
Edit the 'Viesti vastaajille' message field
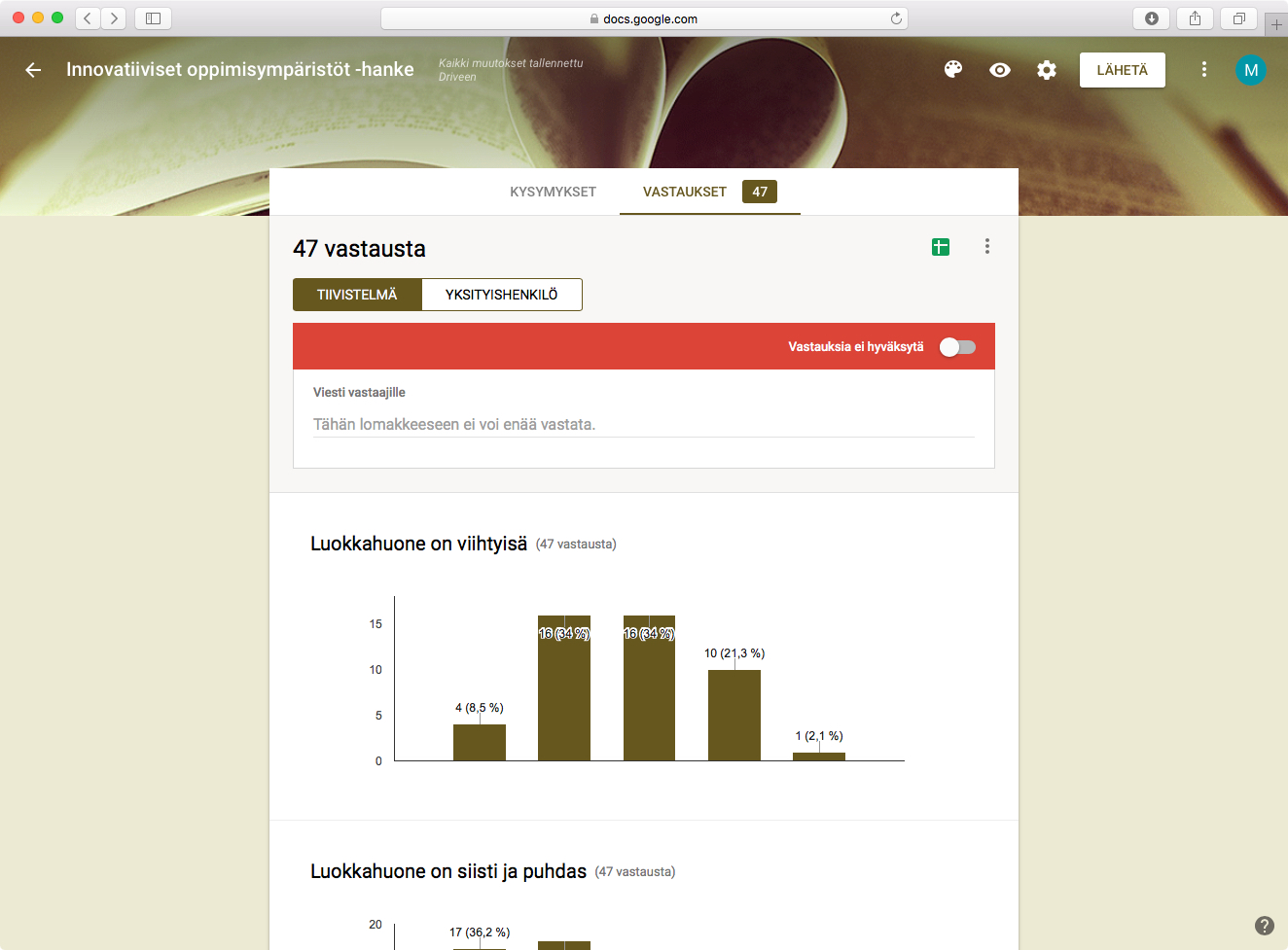coord(643,425)
